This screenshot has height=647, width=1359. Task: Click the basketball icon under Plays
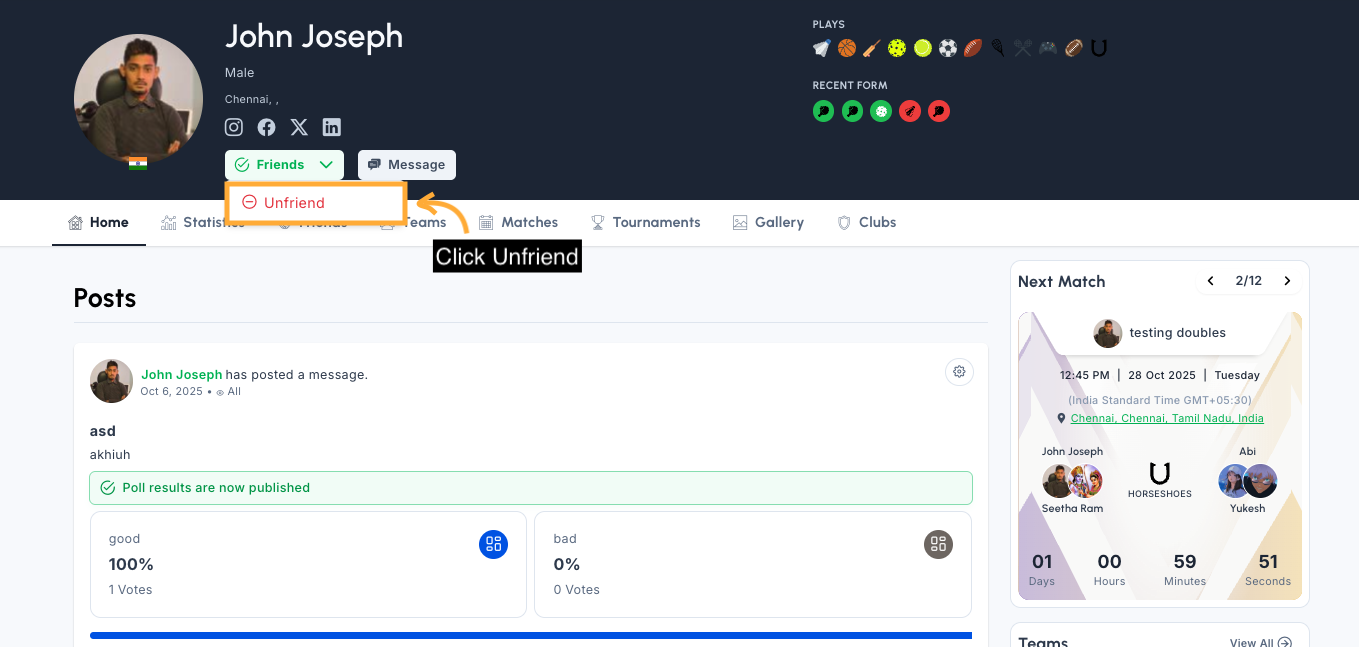(847, 48)
